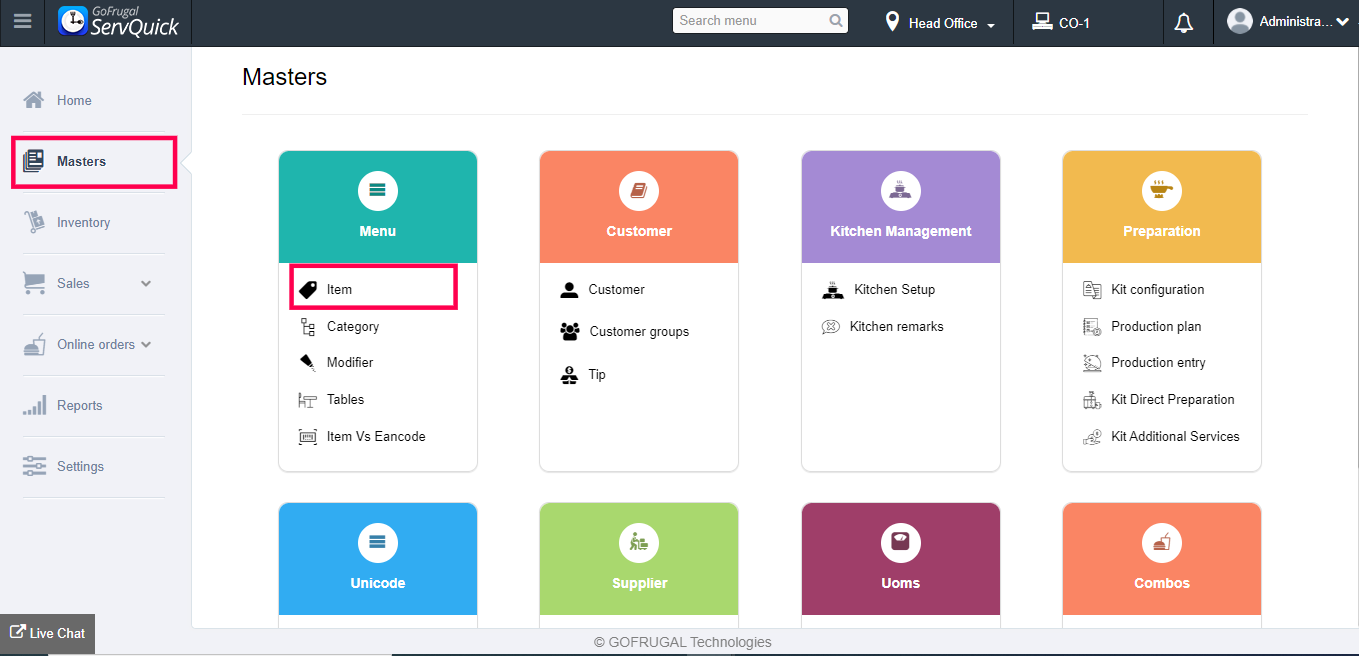Open the Item link under Menu
This screenshot has width=1359, height=656.
point(339,289)
